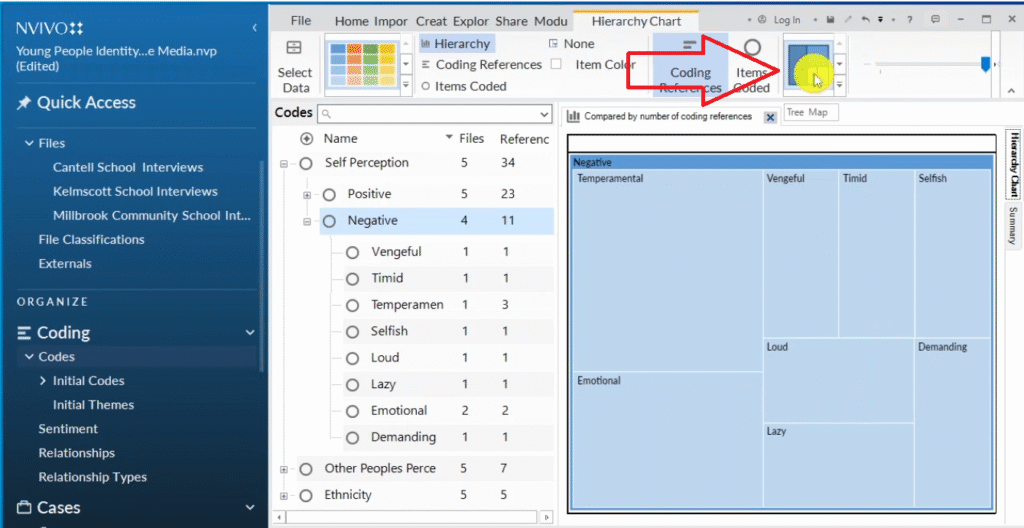
Task: Open the Codes search dropdown arrow
Action: [544, 115]
